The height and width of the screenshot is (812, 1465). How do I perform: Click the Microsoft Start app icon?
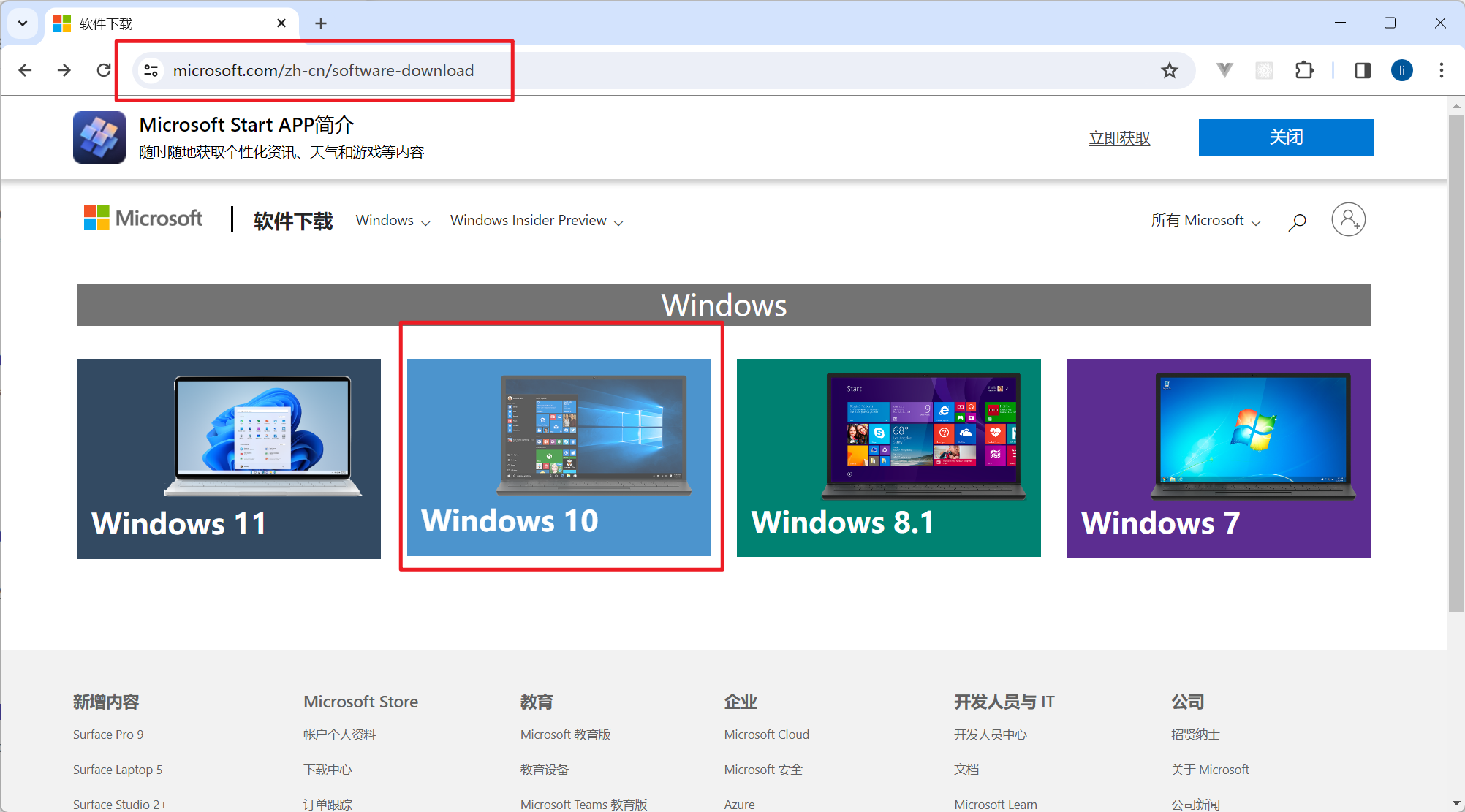pyautogui.click(x=99, y=137)
